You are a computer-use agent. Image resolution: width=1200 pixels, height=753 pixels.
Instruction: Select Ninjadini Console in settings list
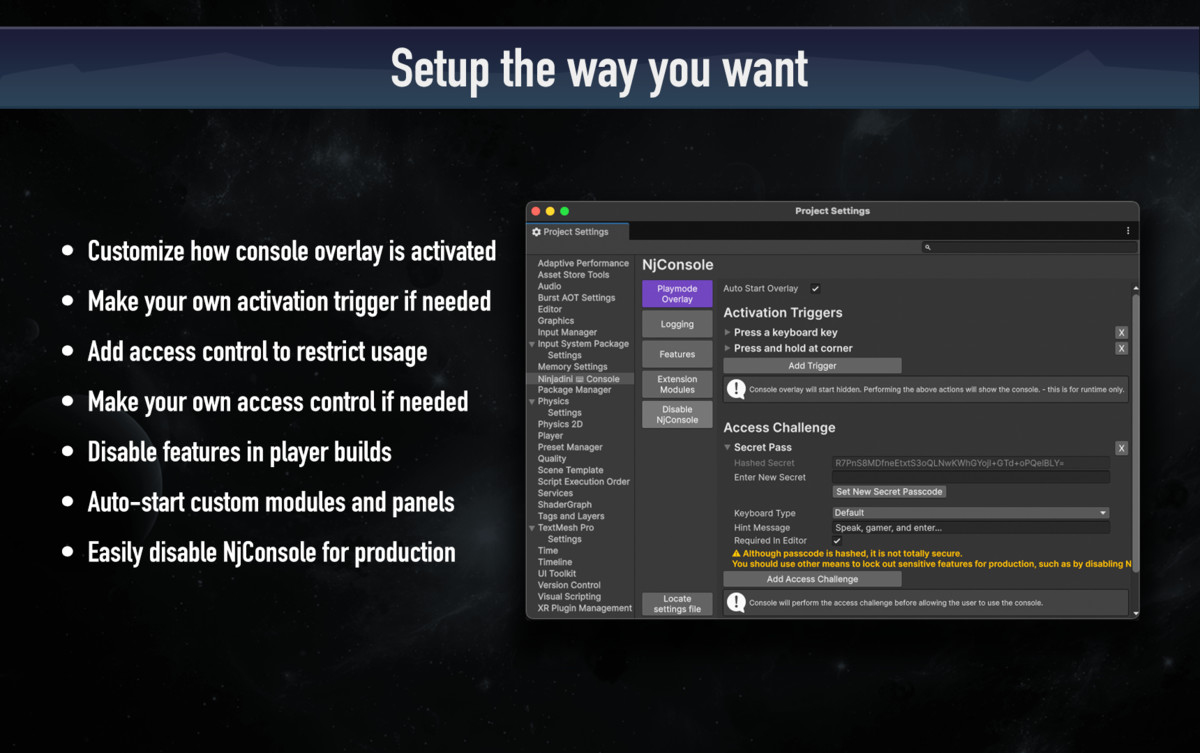(580, 379)
